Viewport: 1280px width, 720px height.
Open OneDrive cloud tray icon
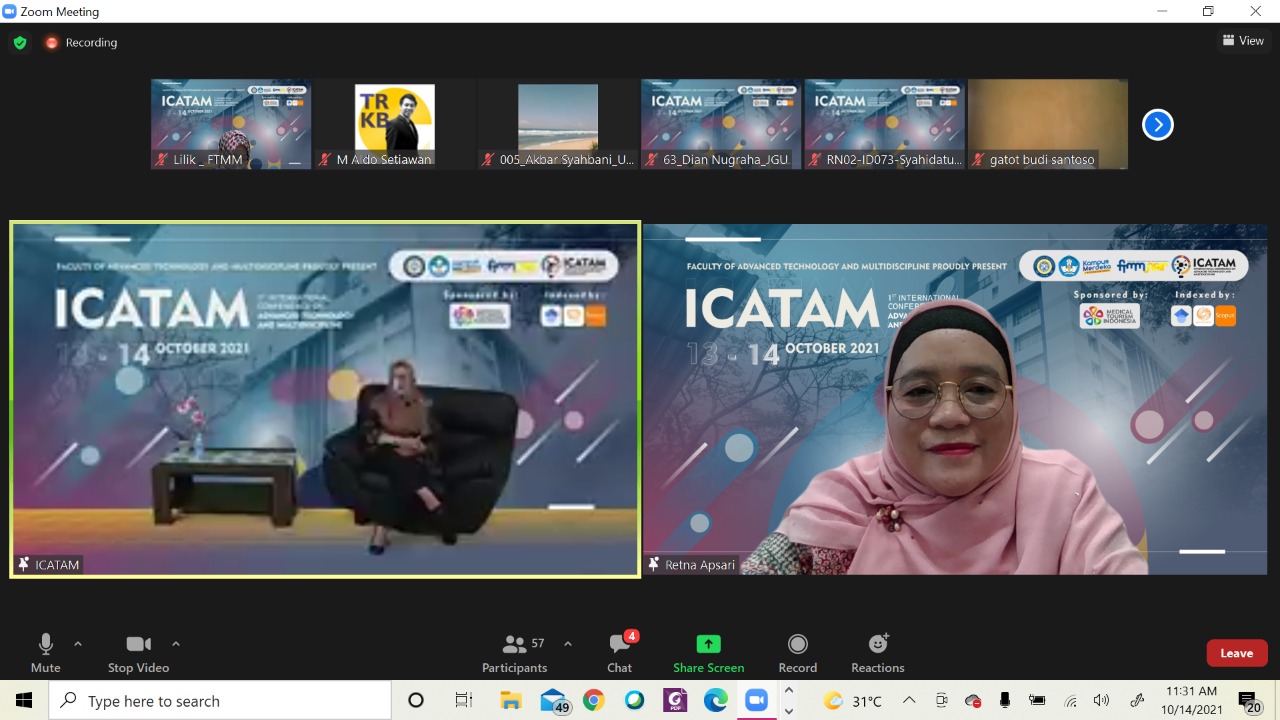pos(973,701)
